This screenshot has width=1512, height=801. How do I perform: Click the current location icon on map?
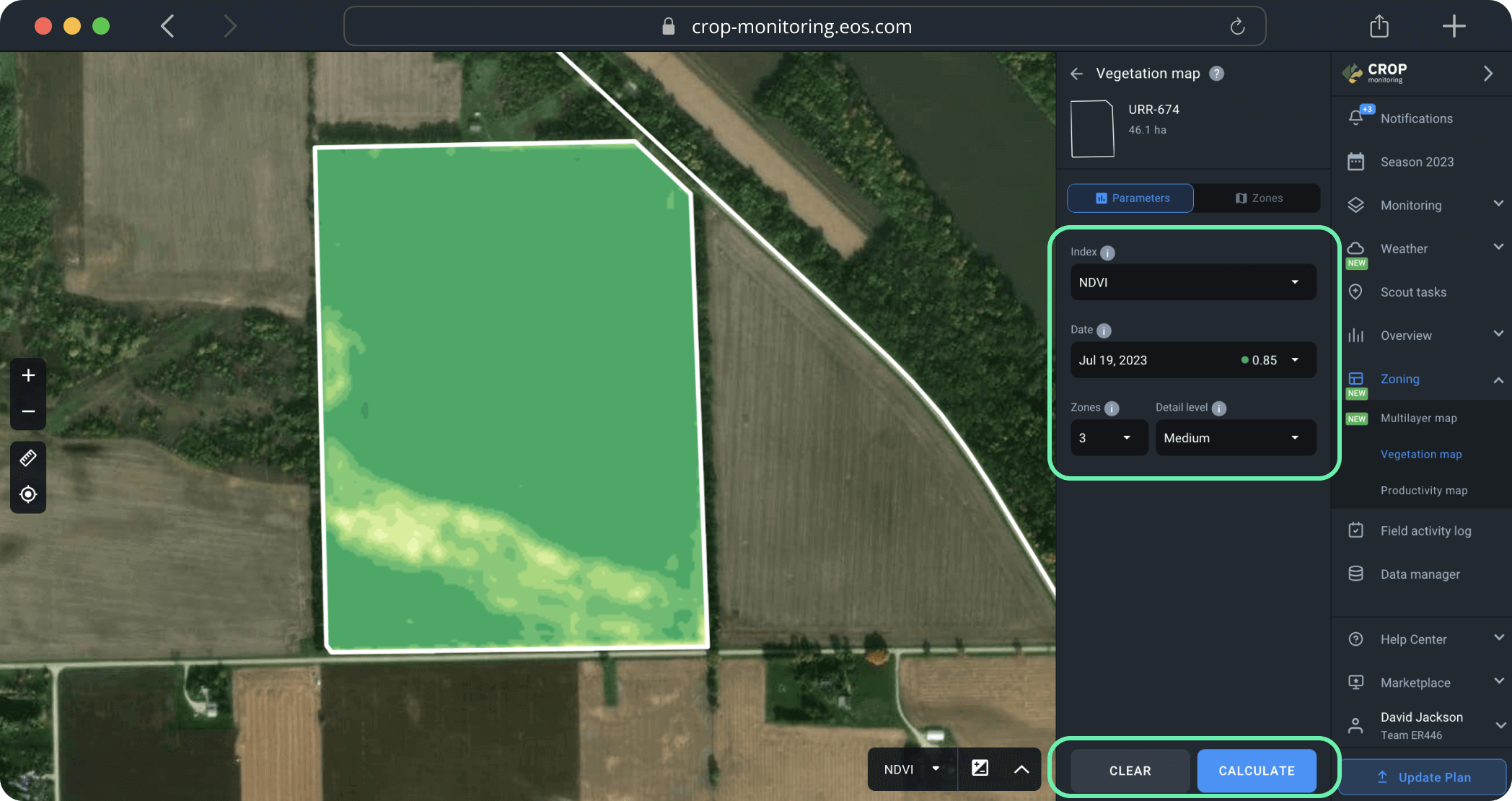(x=28, y=494)
